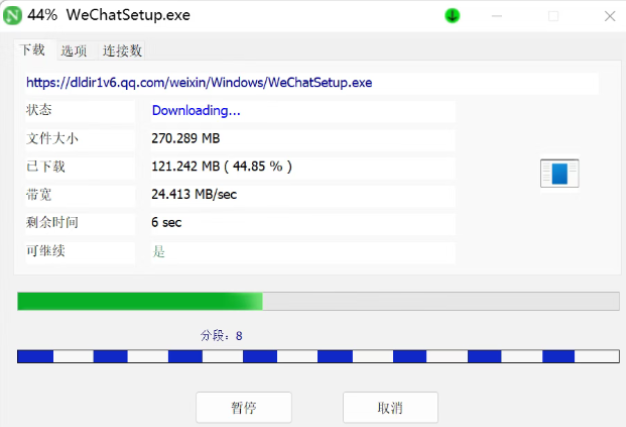
Task: Toggle the details panel icon on the right
Action: click(x=559, y=173)
